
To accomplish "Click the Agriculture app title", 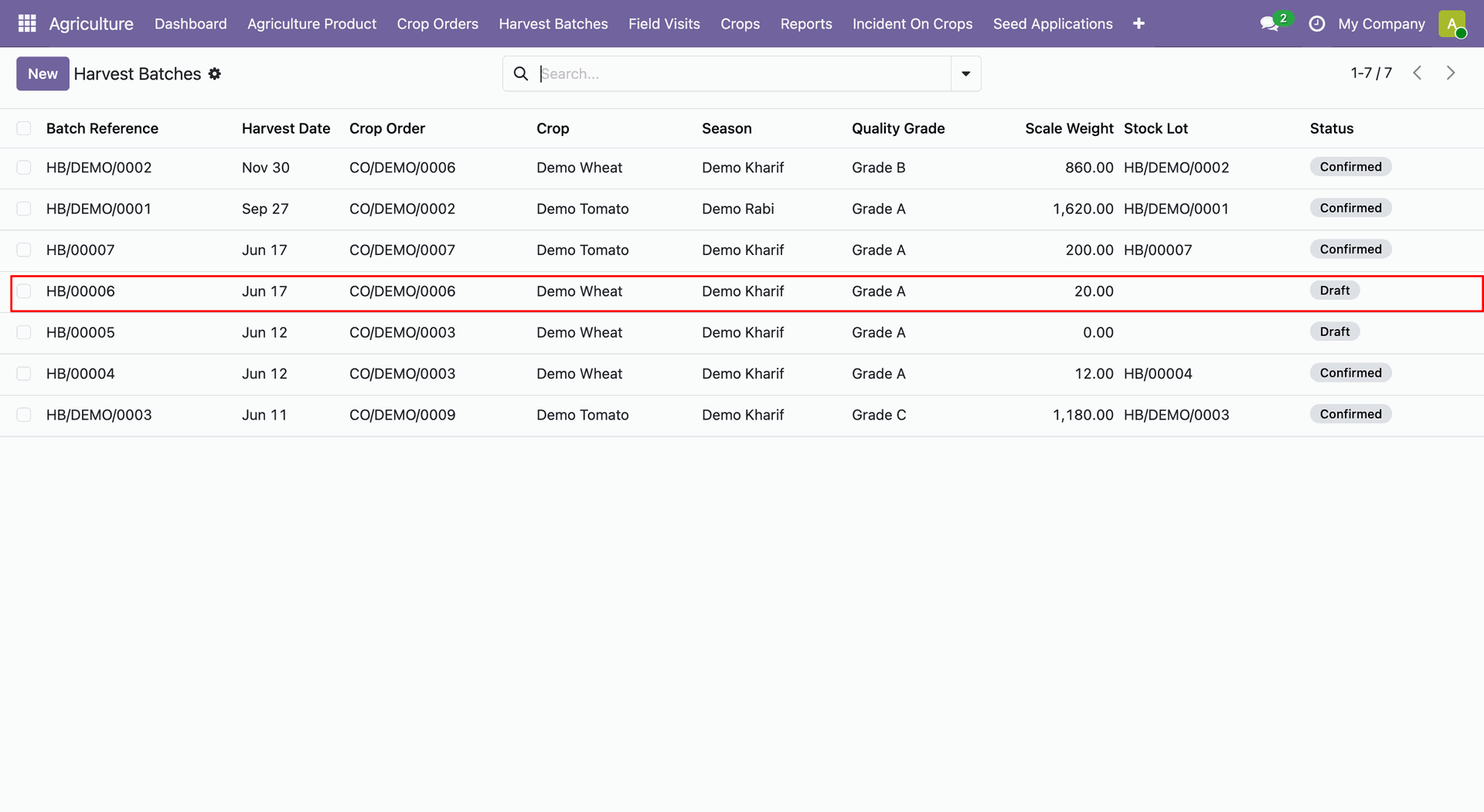I will point(91,24).
